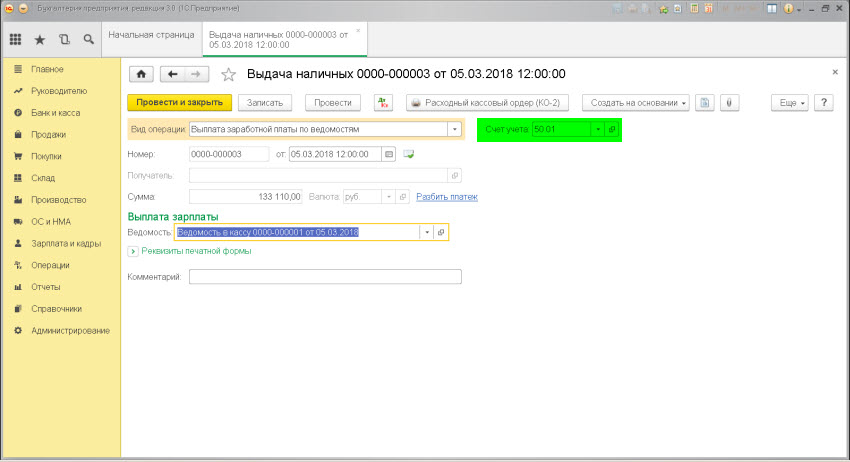
Task: Click the Home button in document header
Action: 141,74
